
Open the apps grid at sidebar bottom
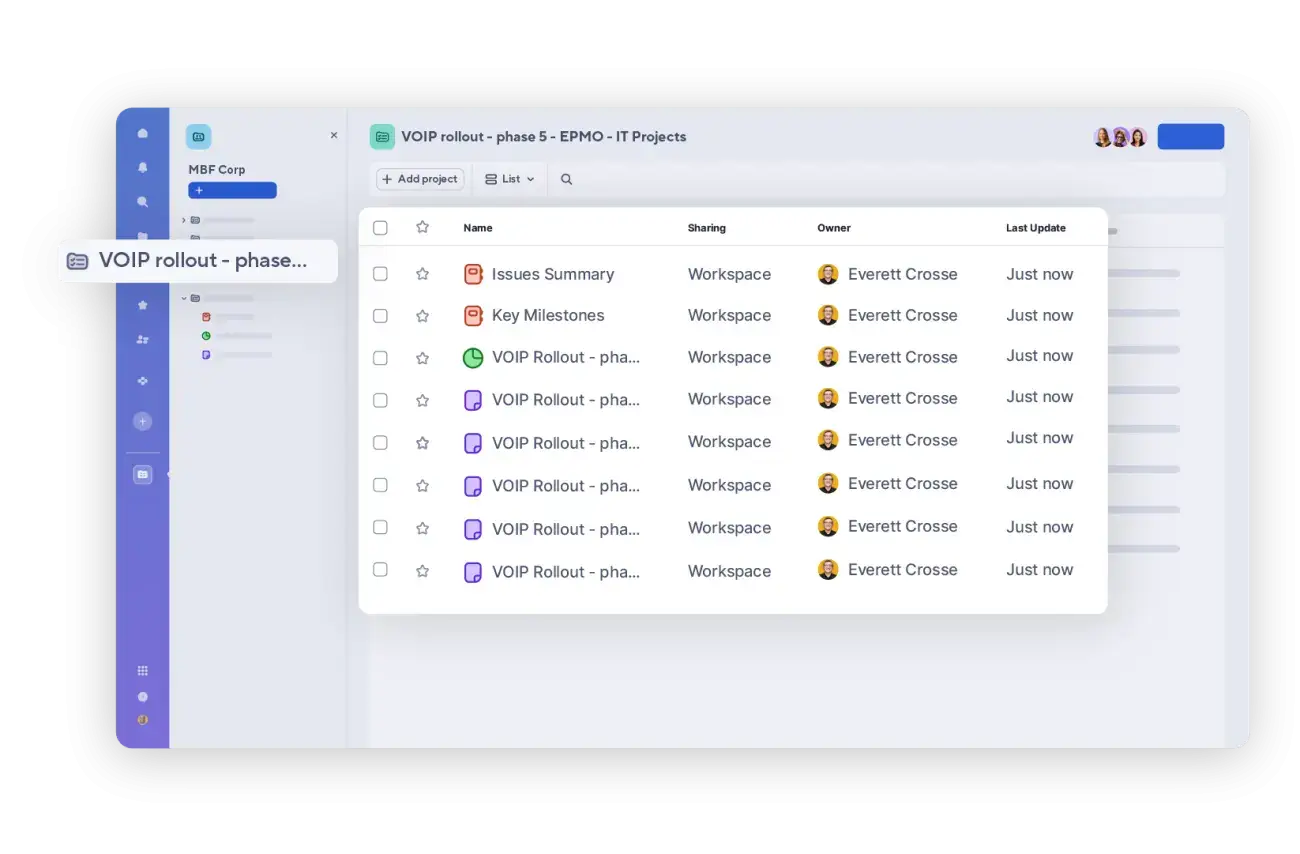142,671
